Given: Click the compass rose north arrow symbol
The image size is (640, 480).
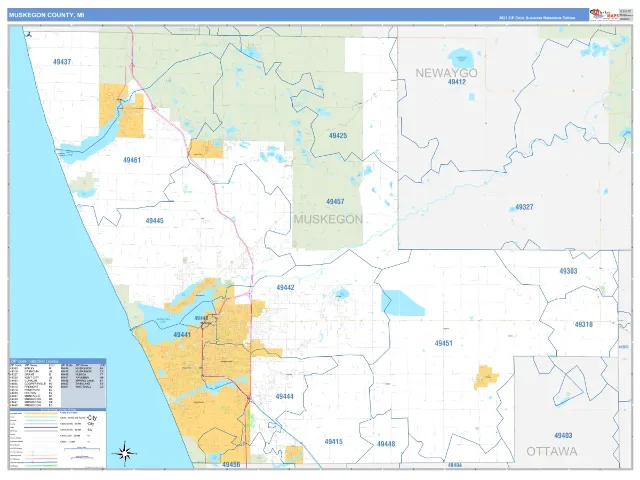Looking at the screenshot, I should pos(124,453).
